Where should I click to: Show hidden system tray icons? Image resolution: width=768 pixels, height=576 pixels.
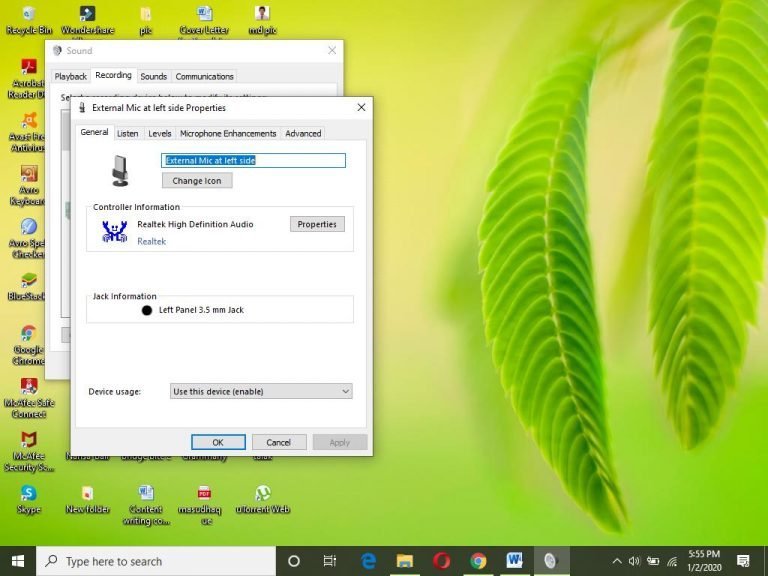(x=616, y=561)
